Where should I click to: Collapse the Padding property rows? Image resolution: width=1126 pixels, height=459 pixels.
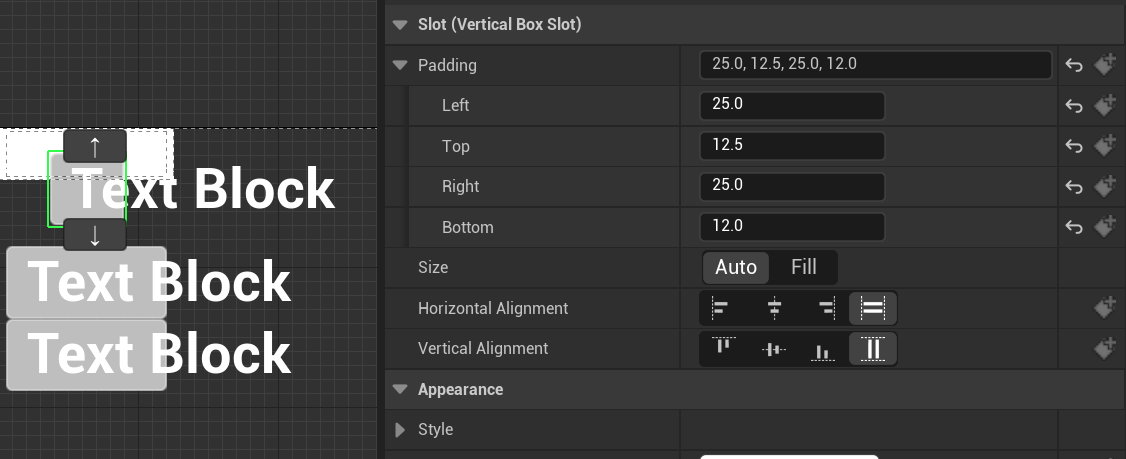(x=400, y=66)
